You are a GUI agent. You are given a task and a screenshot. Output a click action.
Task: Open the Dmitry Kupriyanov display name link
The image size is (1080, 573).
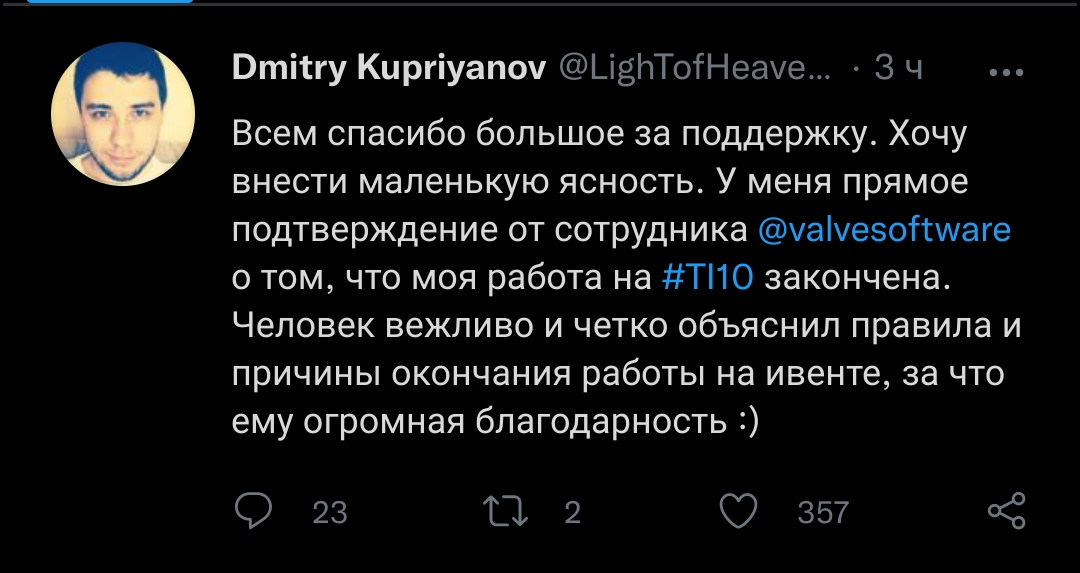pos(388,68)
